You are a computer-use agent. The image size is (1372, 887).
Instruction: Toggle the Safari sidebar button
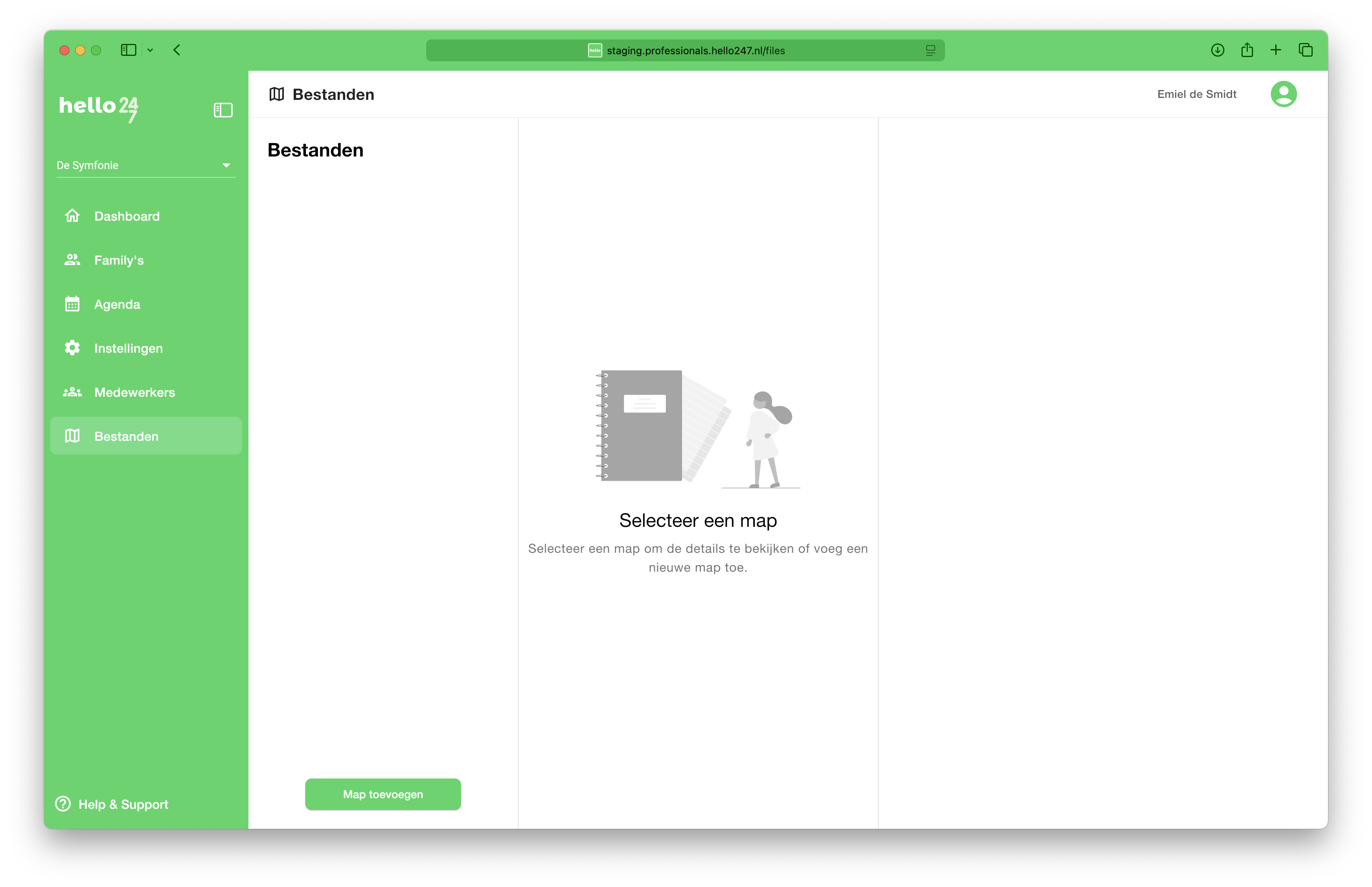pos(129,50)
